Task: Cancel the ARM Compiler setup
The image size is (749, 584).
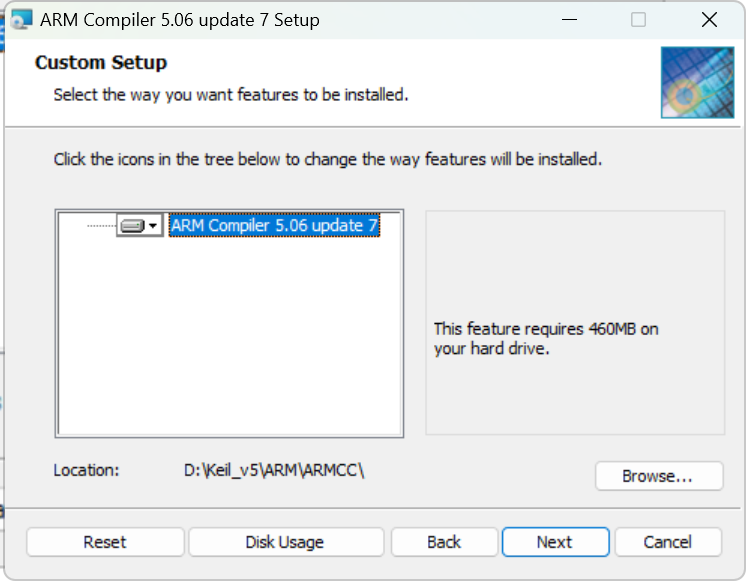Action: pyautogui.click(x=668, y=542)
